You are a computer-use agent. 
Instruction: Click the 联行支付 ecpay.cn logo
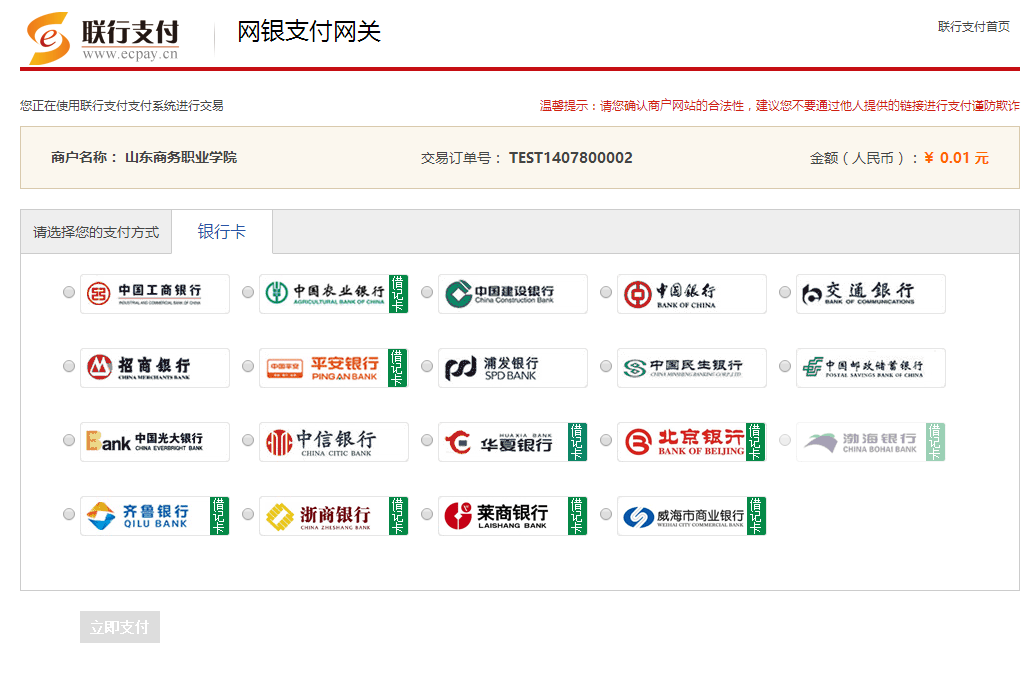pos(103,39)
